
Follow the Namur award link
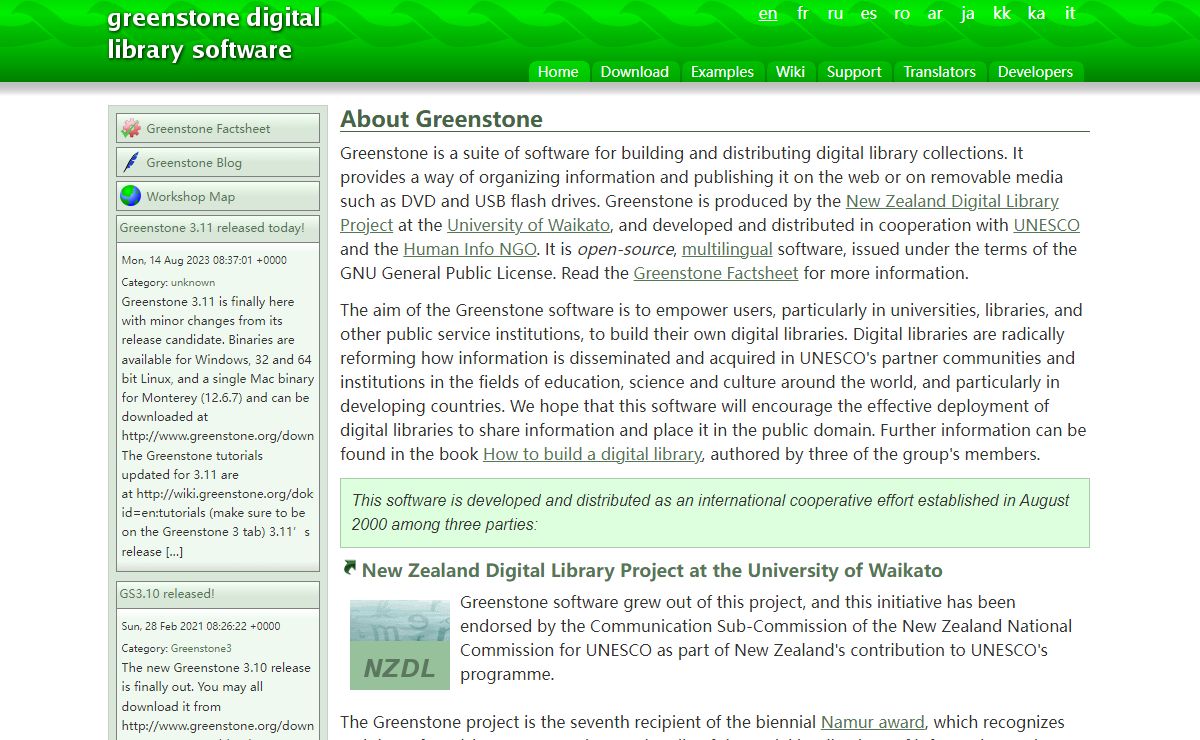(x=873, y=722)
